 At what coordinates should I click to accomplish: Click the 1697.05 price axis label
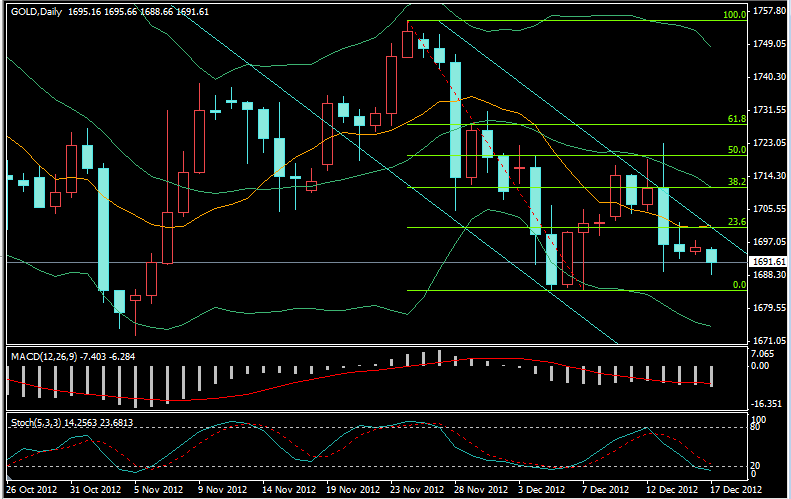click(769, 242)
